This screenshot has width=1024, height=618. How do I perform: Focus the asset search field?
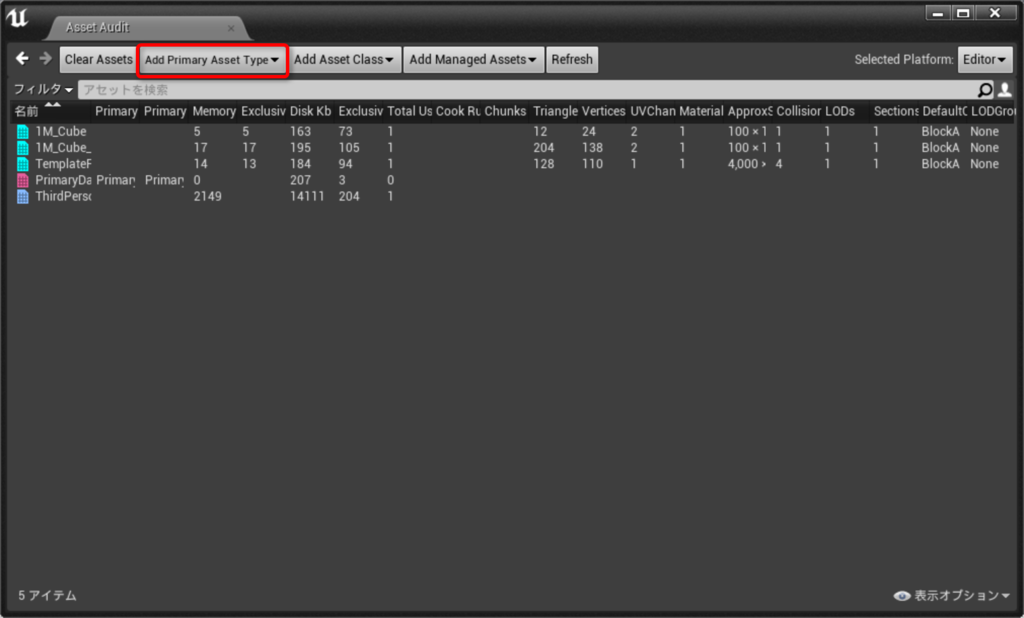pos(528,89)
